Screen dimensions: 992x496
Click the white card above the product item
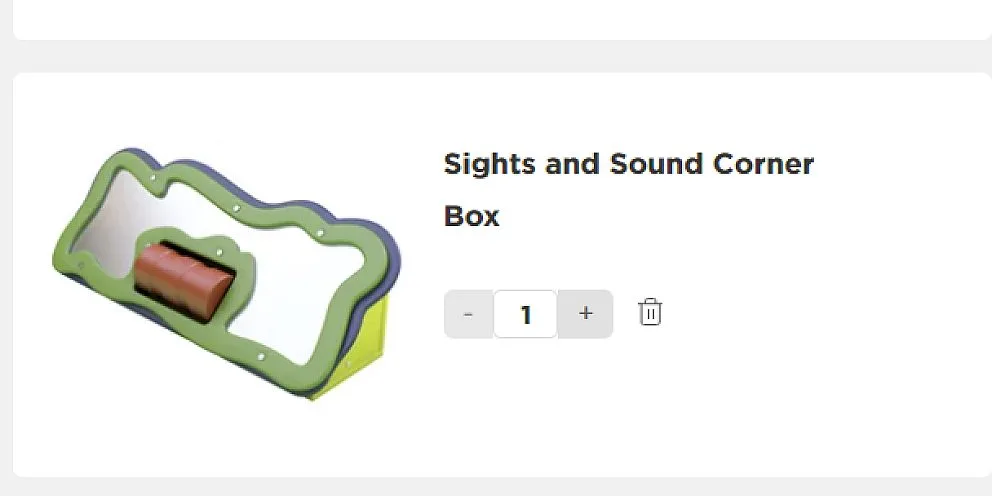pos(502,20)
